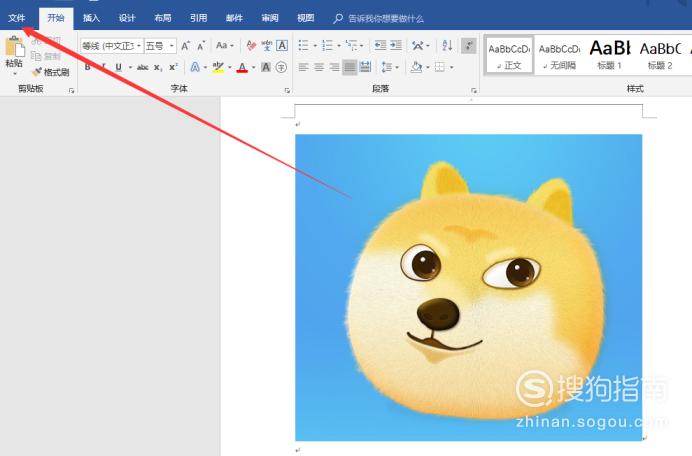Toggle show paragraph marks
This screenshot has width=692, height=456.
point(468,45)
